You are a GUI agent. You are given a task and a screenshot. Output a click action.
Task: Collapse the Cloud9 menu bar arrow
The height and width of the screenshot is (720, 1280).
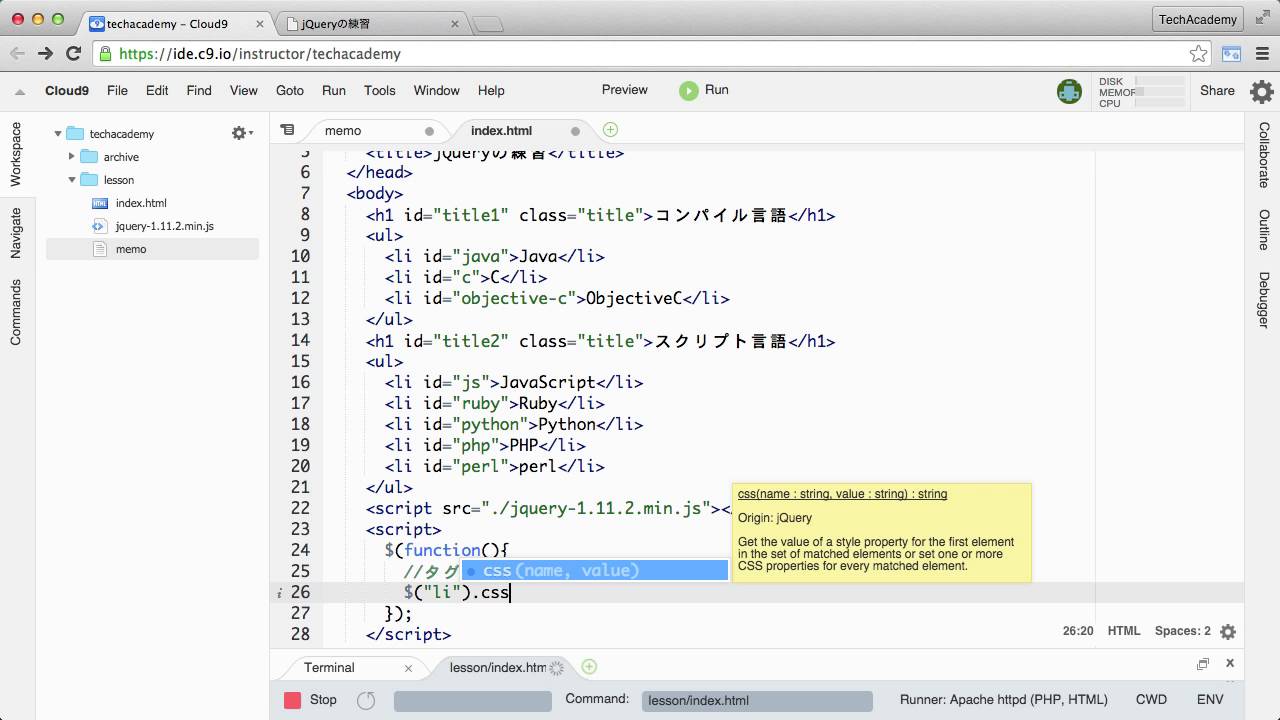[x=19, y=91]
